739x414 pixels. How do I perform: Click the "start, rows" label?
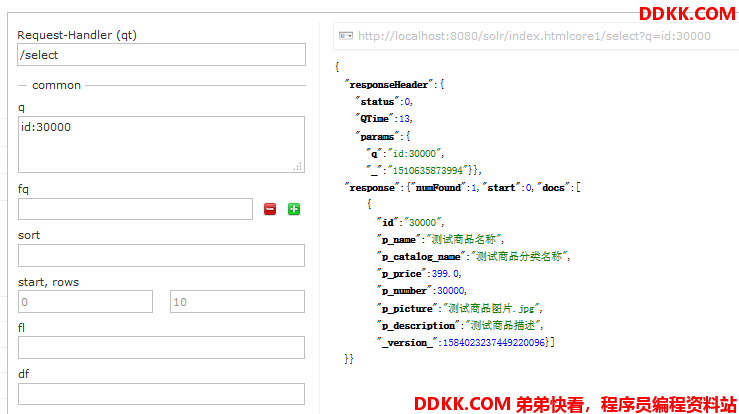(49, 282)
